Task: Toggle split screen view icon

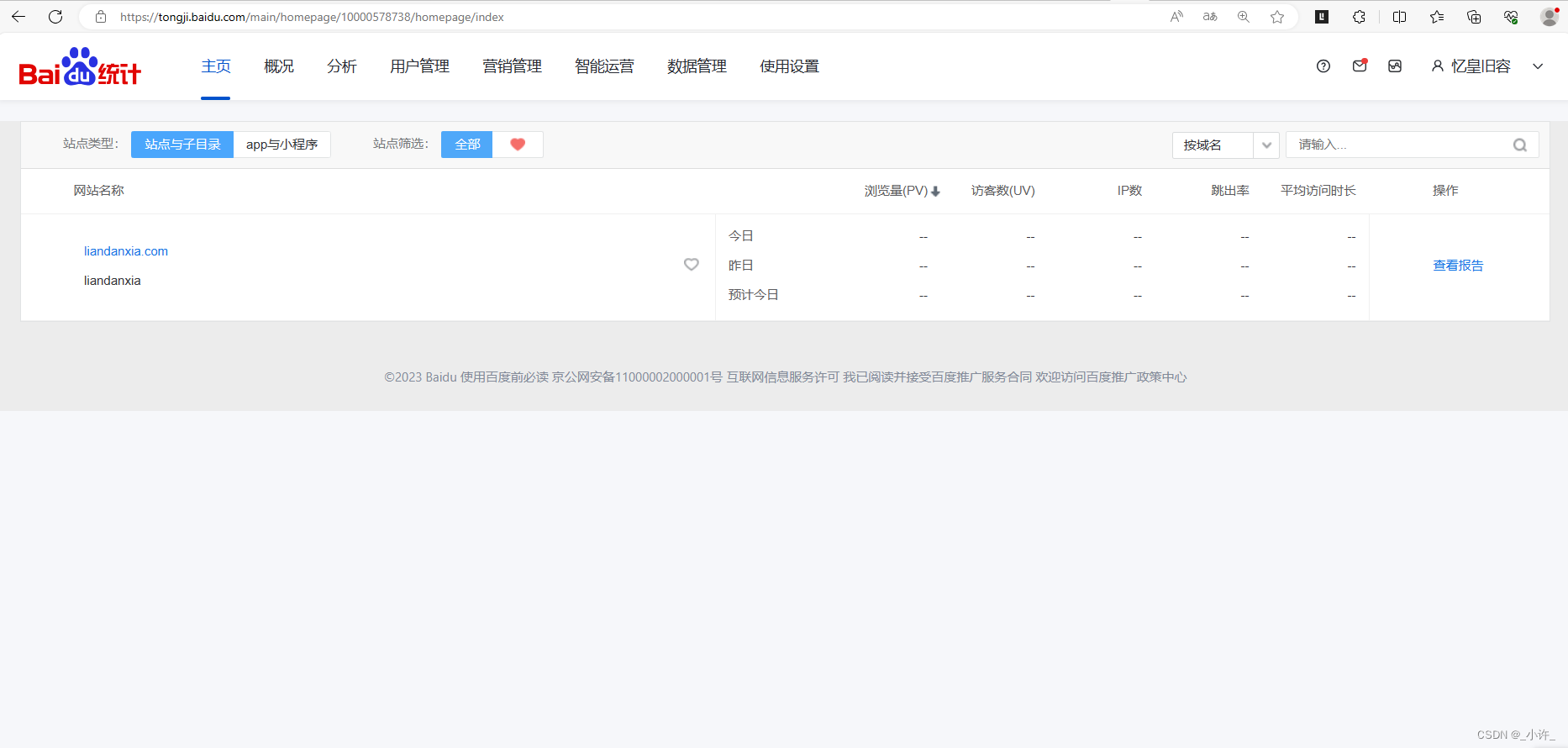Action: pyautogui.click(x=1399, y=17)
